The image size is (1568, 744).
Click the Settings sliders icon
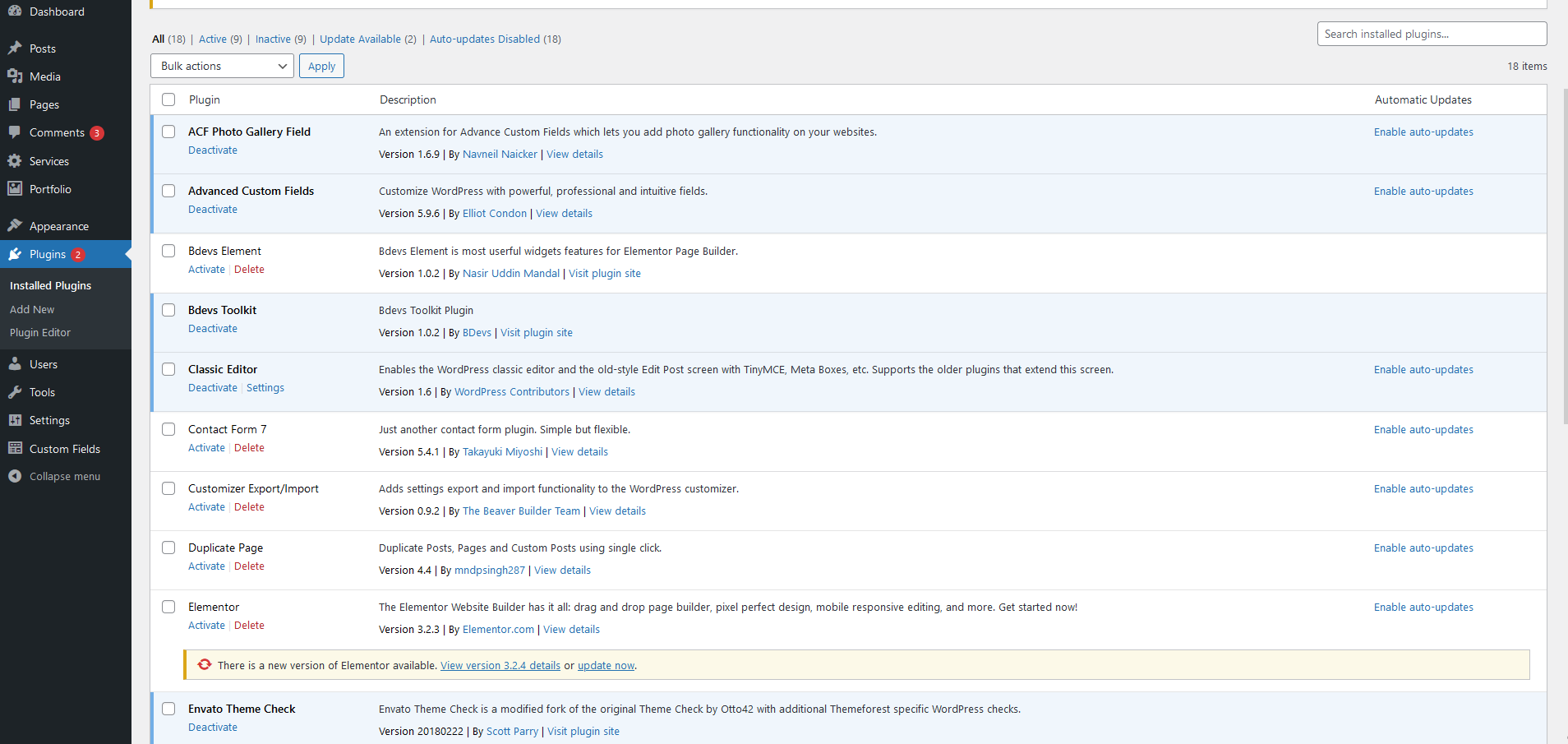(15, 420)
